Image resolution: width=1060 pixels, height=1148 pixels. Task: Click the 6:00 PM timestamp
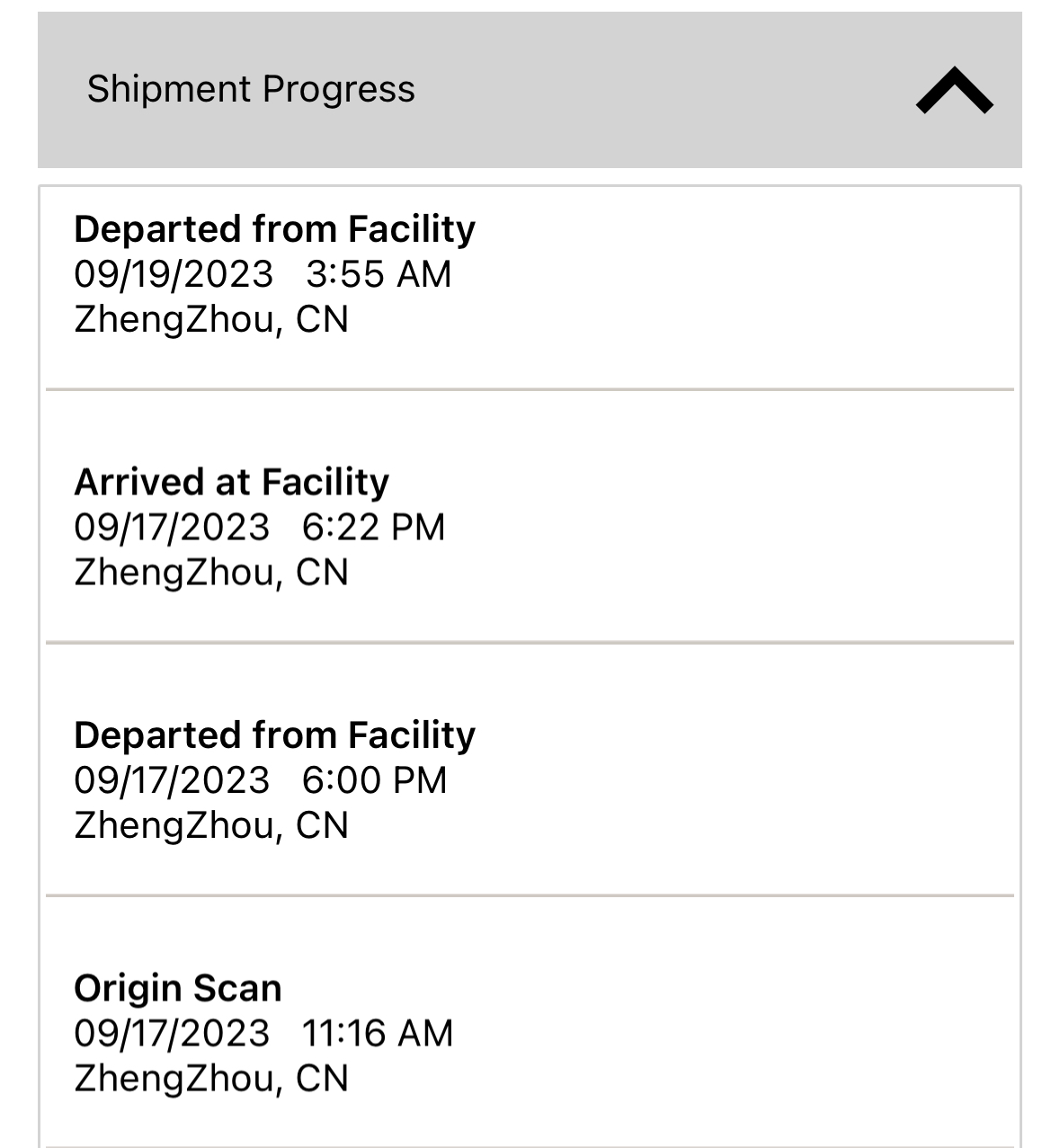(x=374, y=780)
